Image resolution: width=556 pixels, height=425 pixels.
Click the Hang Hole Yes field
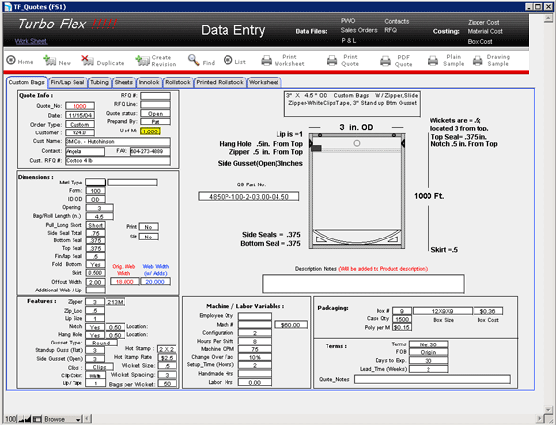(95, 335)
